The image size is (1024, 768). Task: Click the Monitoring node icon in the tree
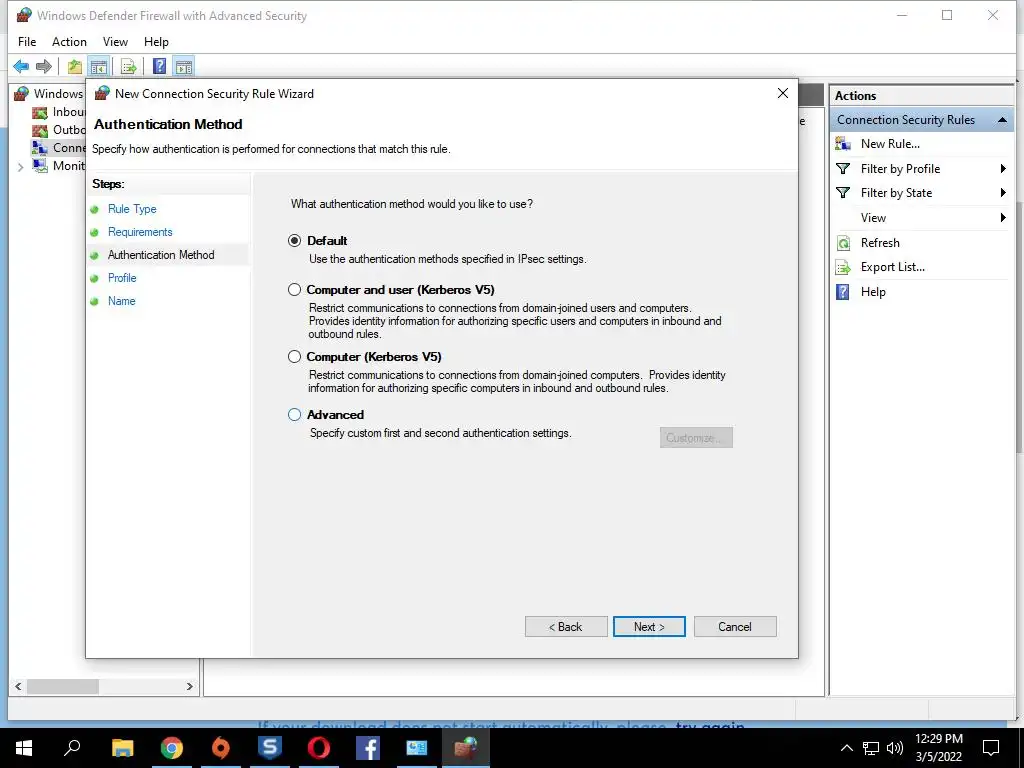click(x=40, y=166)
